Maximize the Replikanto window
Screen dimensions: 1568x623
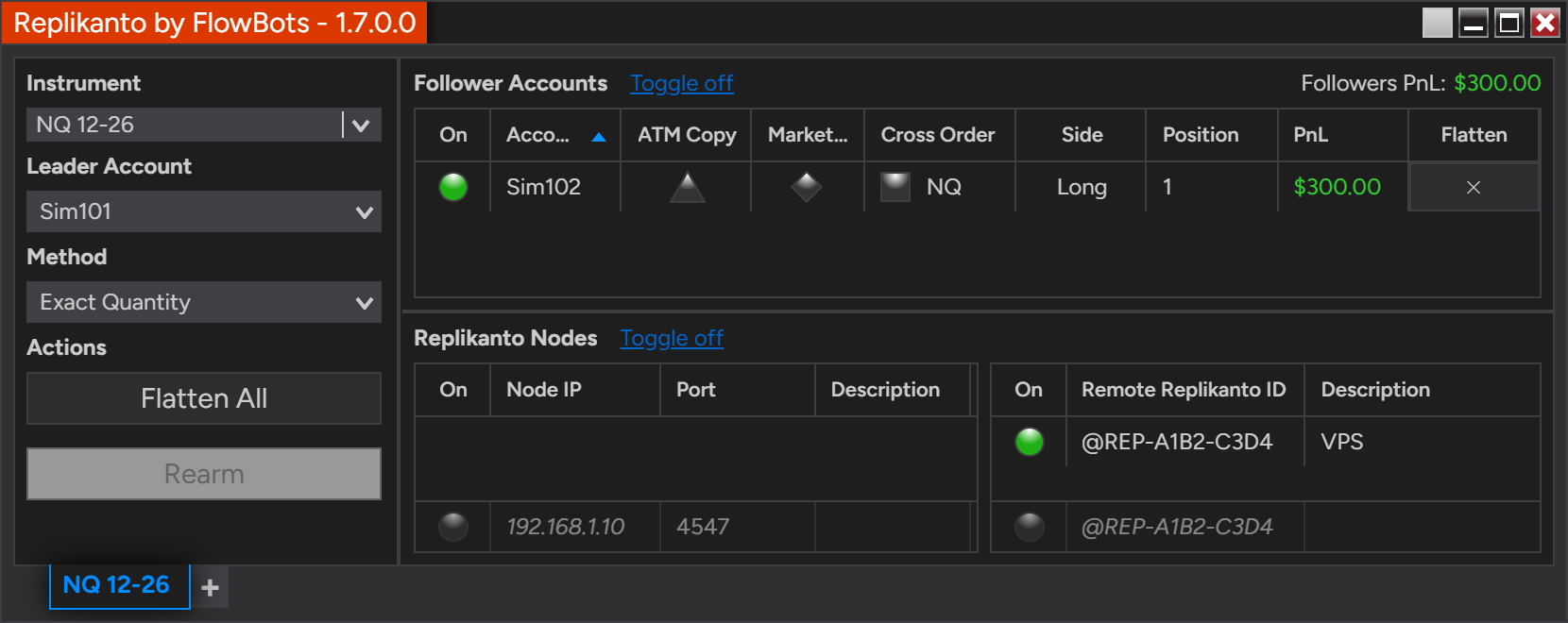pyautogui.click(x=1509, y=23)
